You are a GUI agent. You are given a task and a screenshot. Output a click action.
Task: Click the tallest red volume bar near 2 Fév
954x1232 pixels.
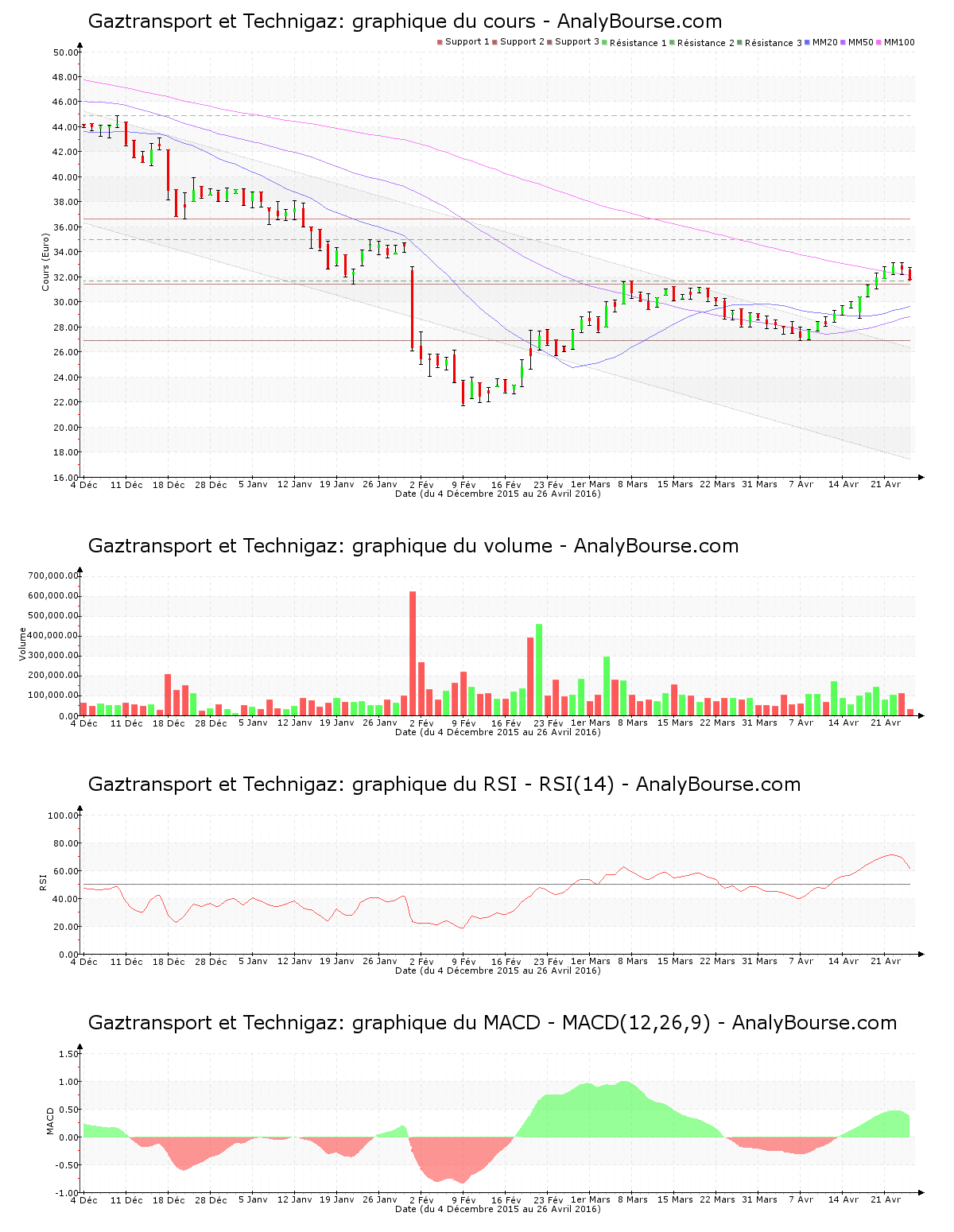[x=413, y=652]
